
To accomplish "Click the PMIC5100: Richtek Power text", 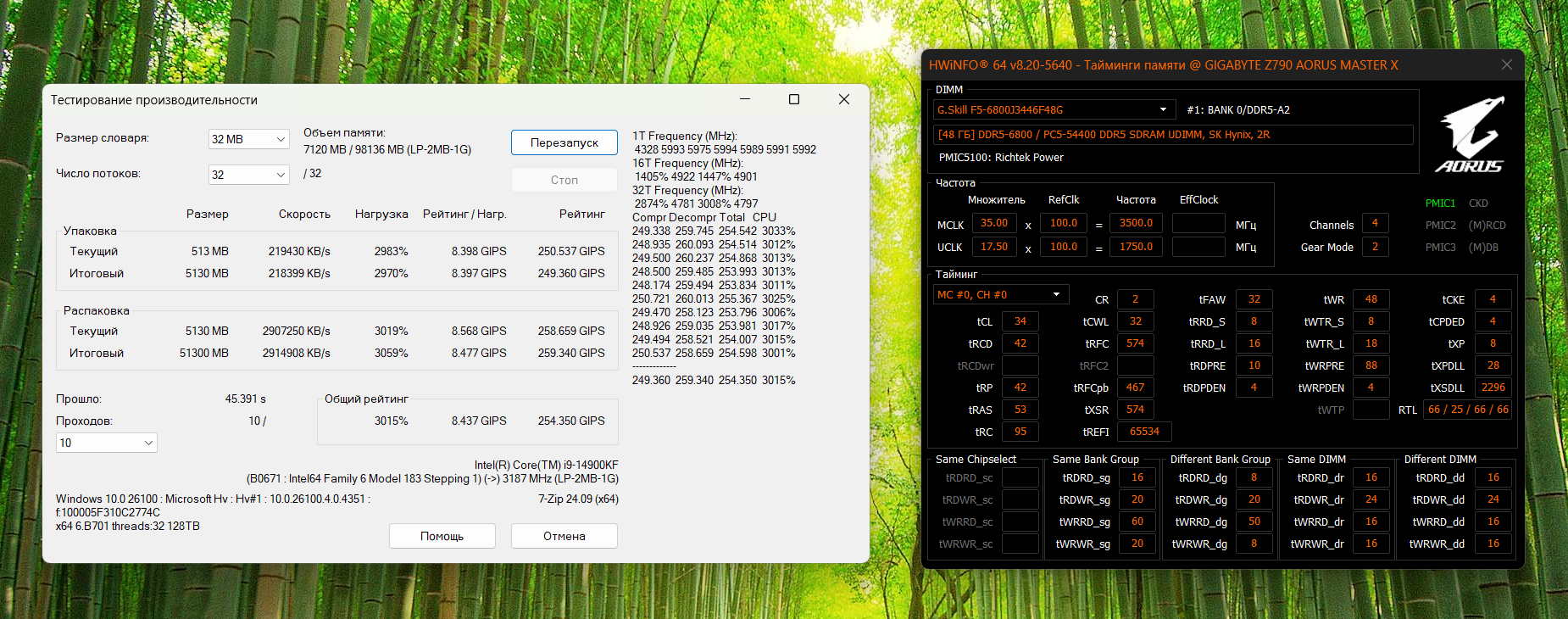I will [1001, 158].
